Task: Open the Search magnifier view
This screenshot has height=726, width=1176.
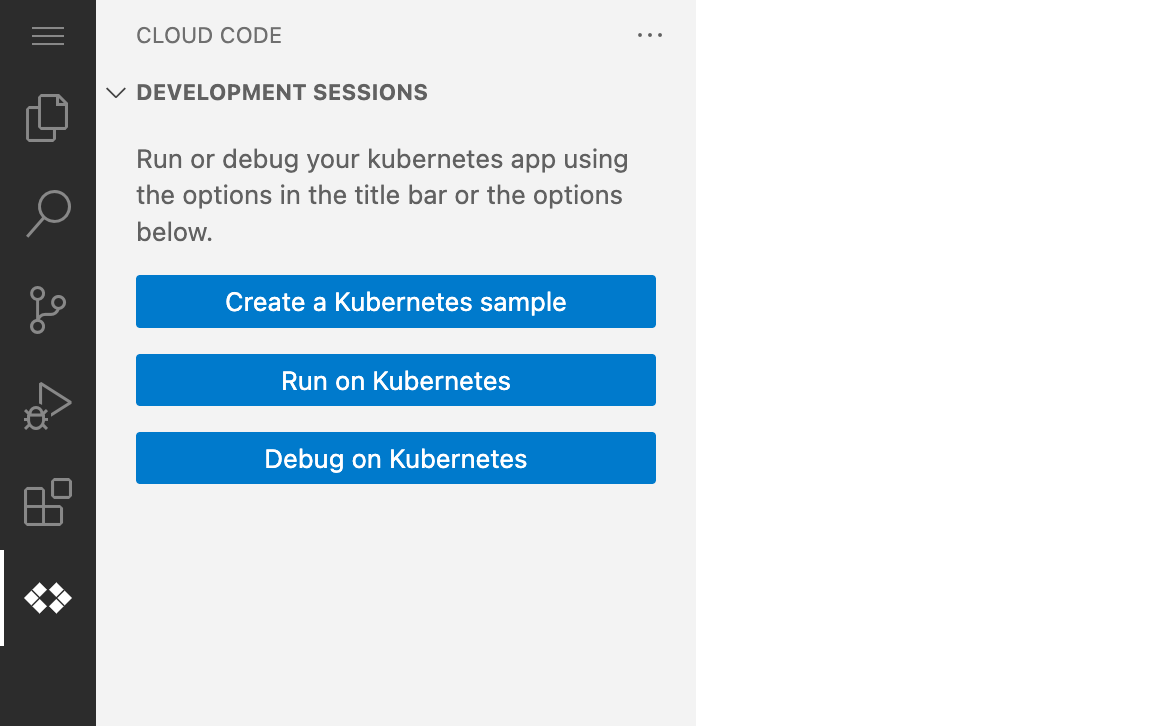Action: coord(48,213)
